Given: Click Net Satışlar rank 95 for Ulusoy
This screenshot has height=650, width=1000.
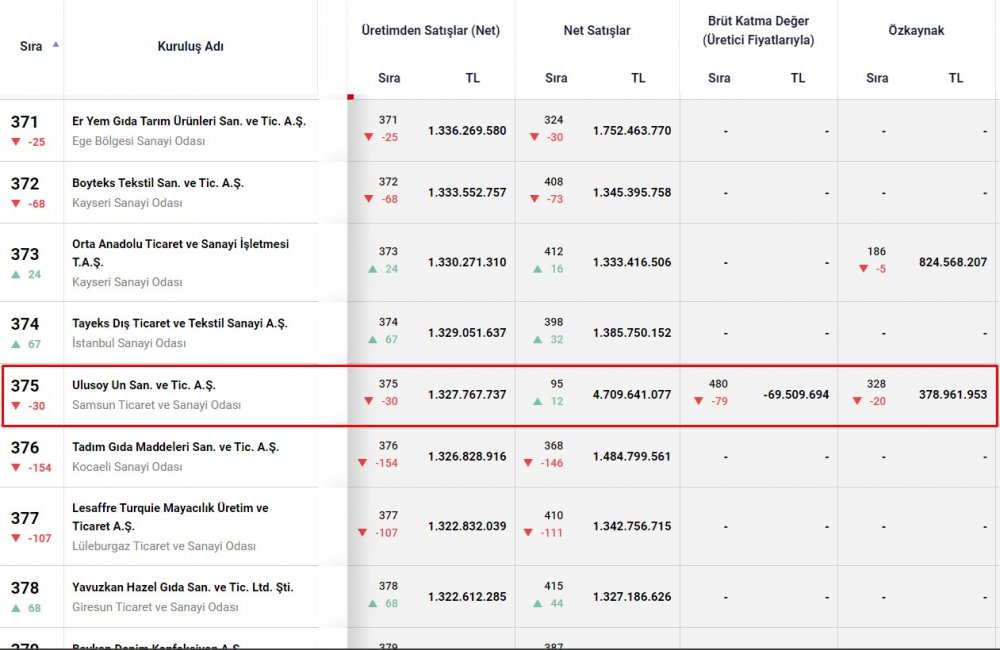Looking at the screenshot, I should 557,383.
